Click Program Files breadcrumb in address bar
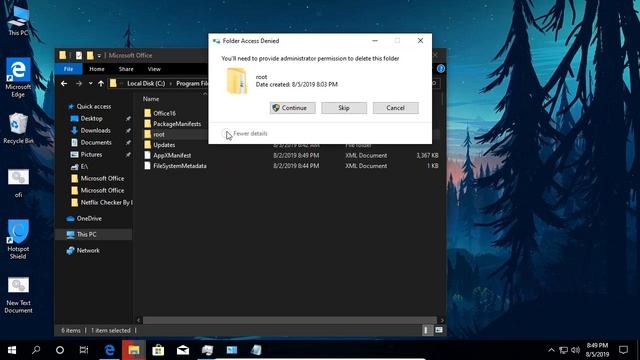 tap(192, 84)
